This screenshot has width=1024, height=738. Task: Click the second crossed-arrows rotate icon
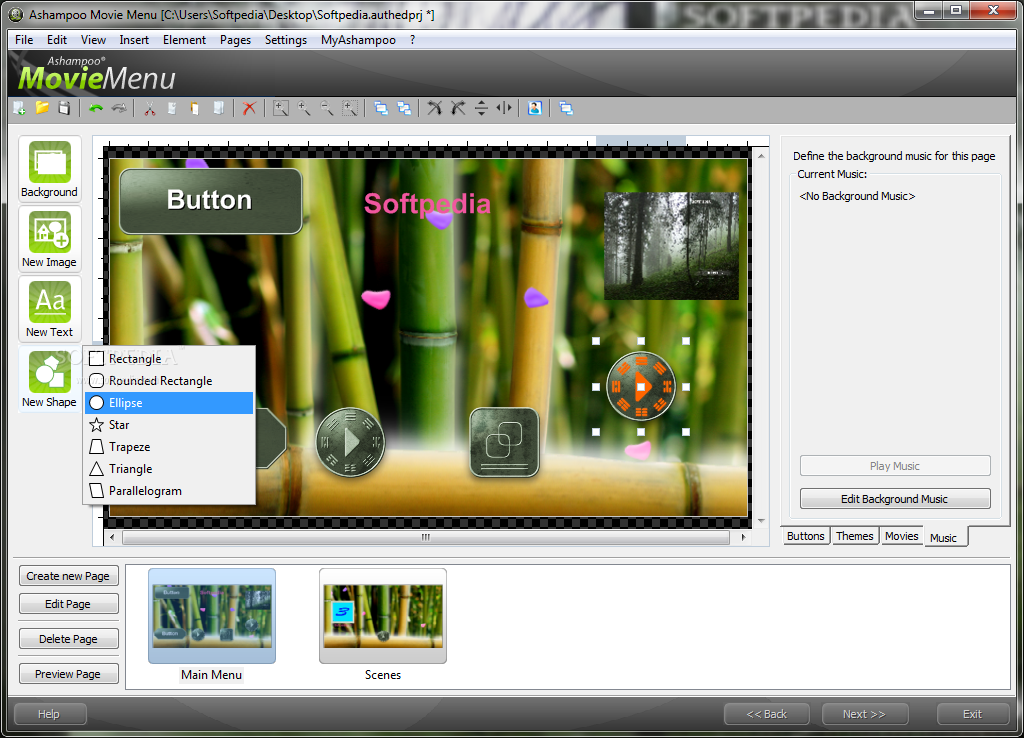(x=458, y=108)
